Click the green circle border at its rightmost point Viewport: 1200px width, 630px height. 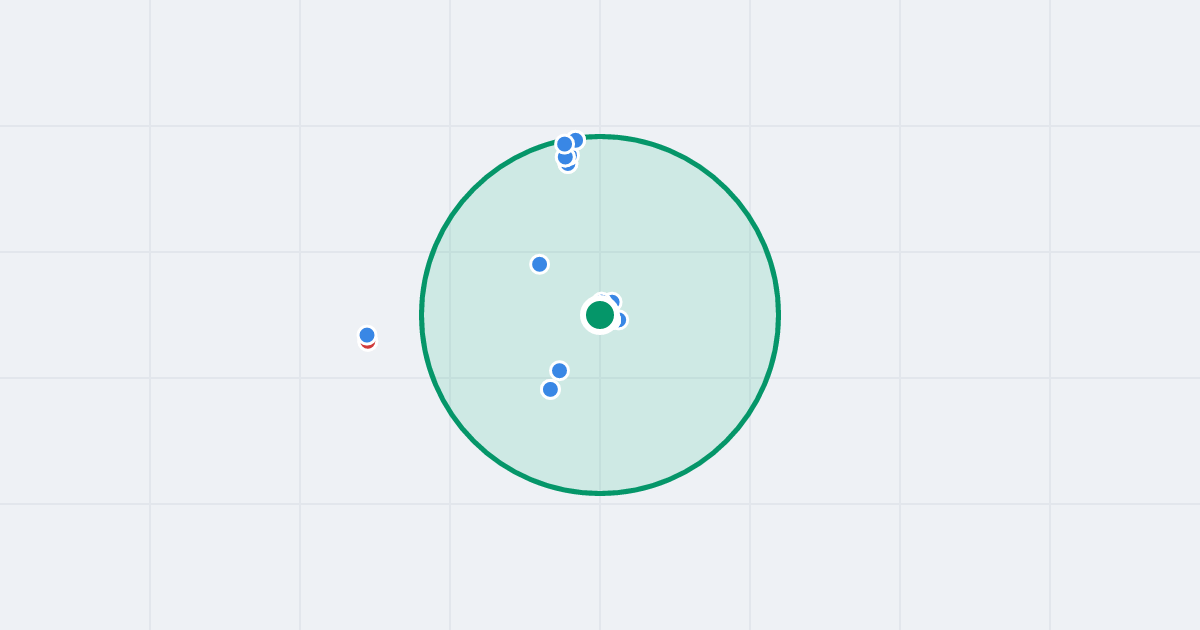click(778, 315)
